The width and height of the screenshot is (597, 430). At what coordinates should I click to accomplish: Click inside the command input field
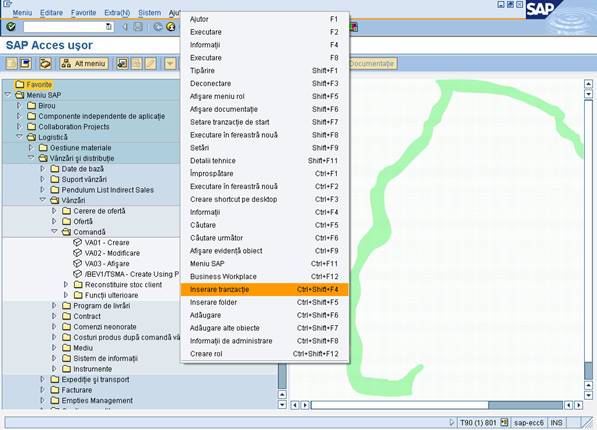64,27
